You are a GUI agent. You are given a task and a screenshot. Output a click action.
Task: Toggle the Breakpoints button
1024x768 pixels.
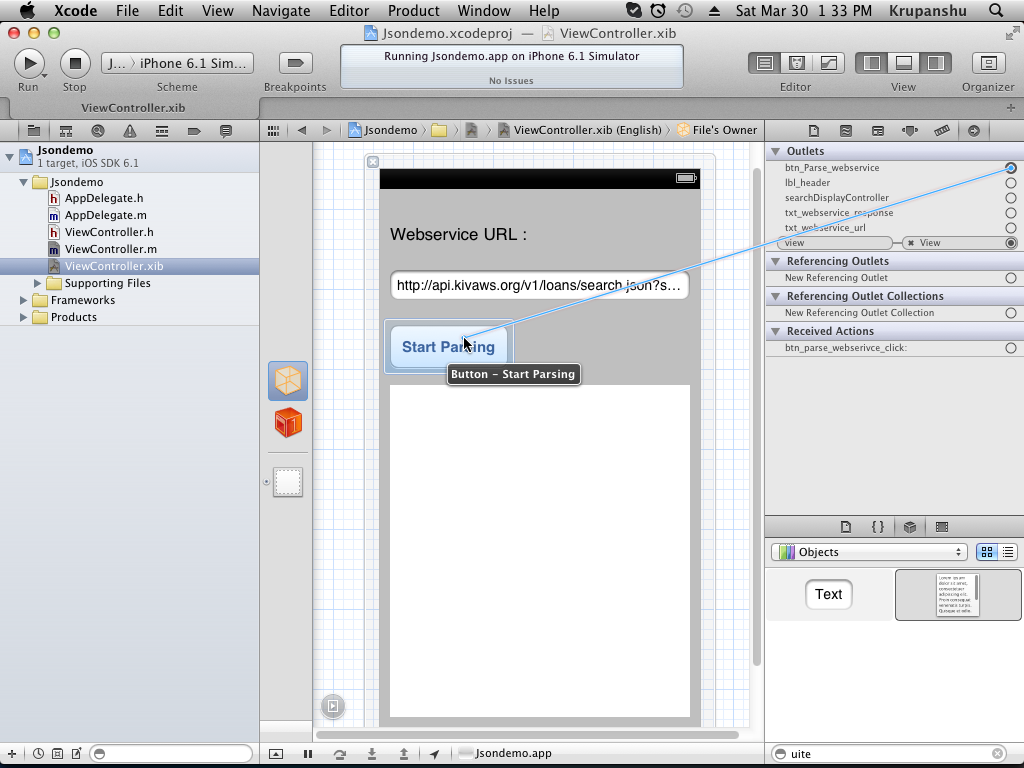295,63
